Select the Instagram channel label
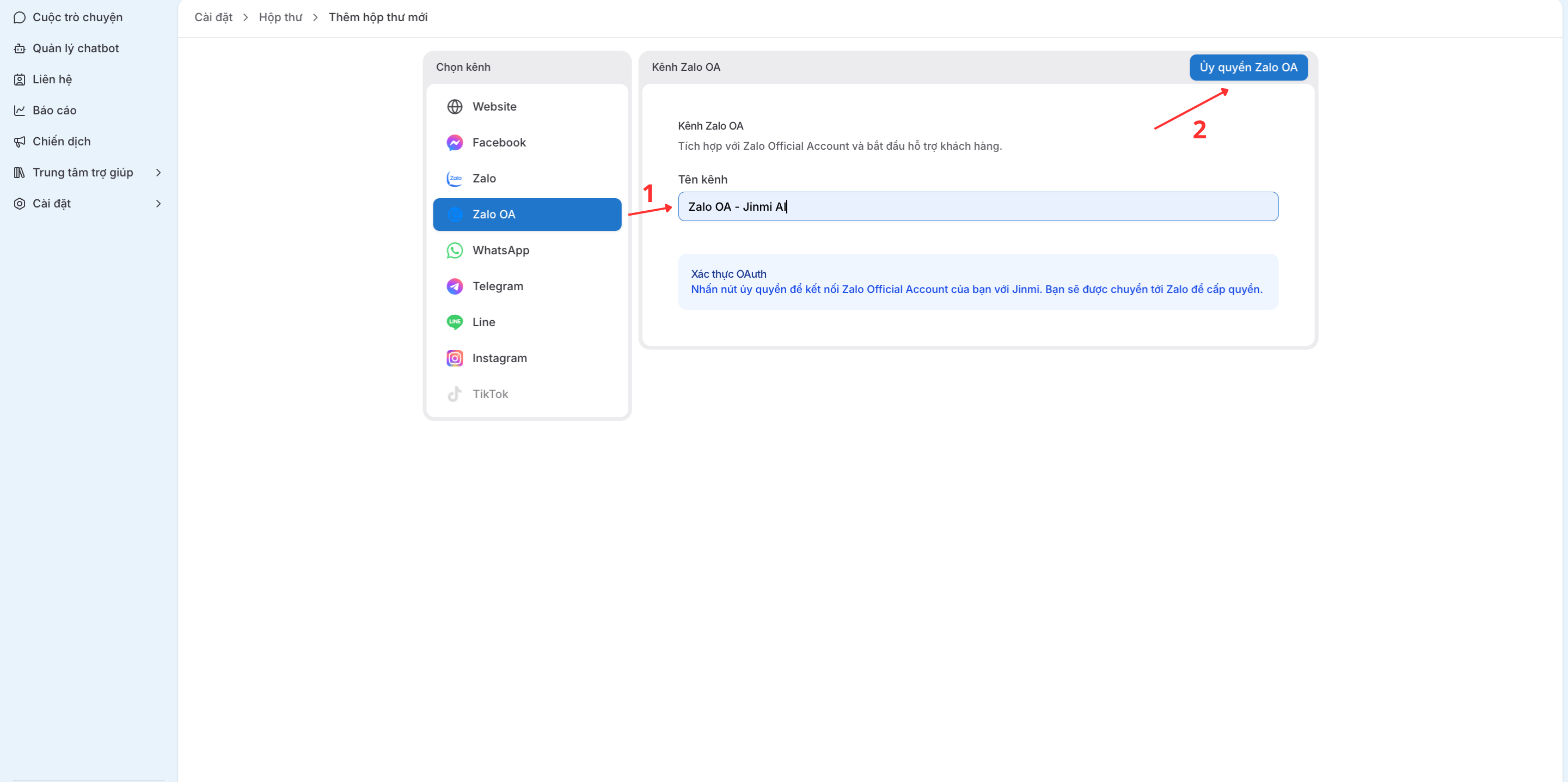1568x782 pixels. coord(500,358)
